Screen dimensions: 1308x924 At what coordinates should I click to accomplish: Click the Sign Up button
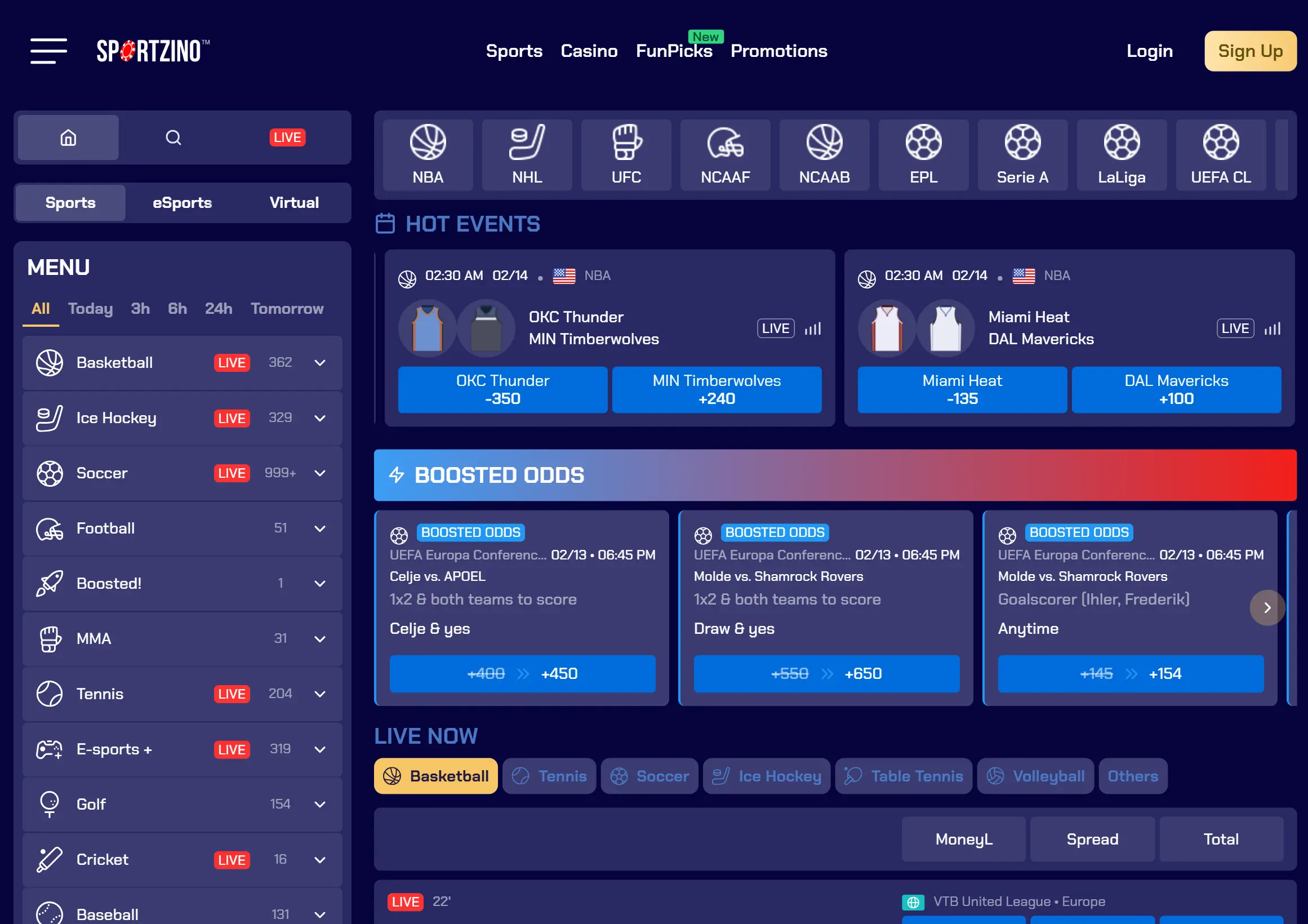1250,51
